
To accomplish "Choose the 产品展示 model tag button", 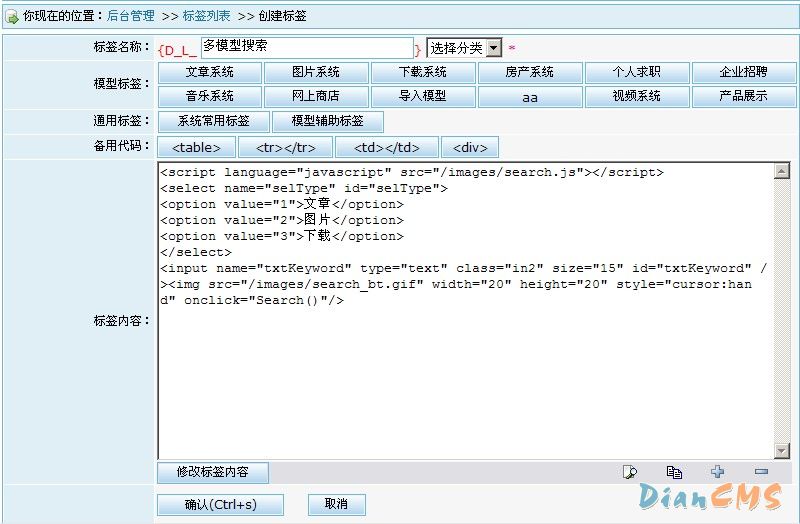I will coord(744,96).
